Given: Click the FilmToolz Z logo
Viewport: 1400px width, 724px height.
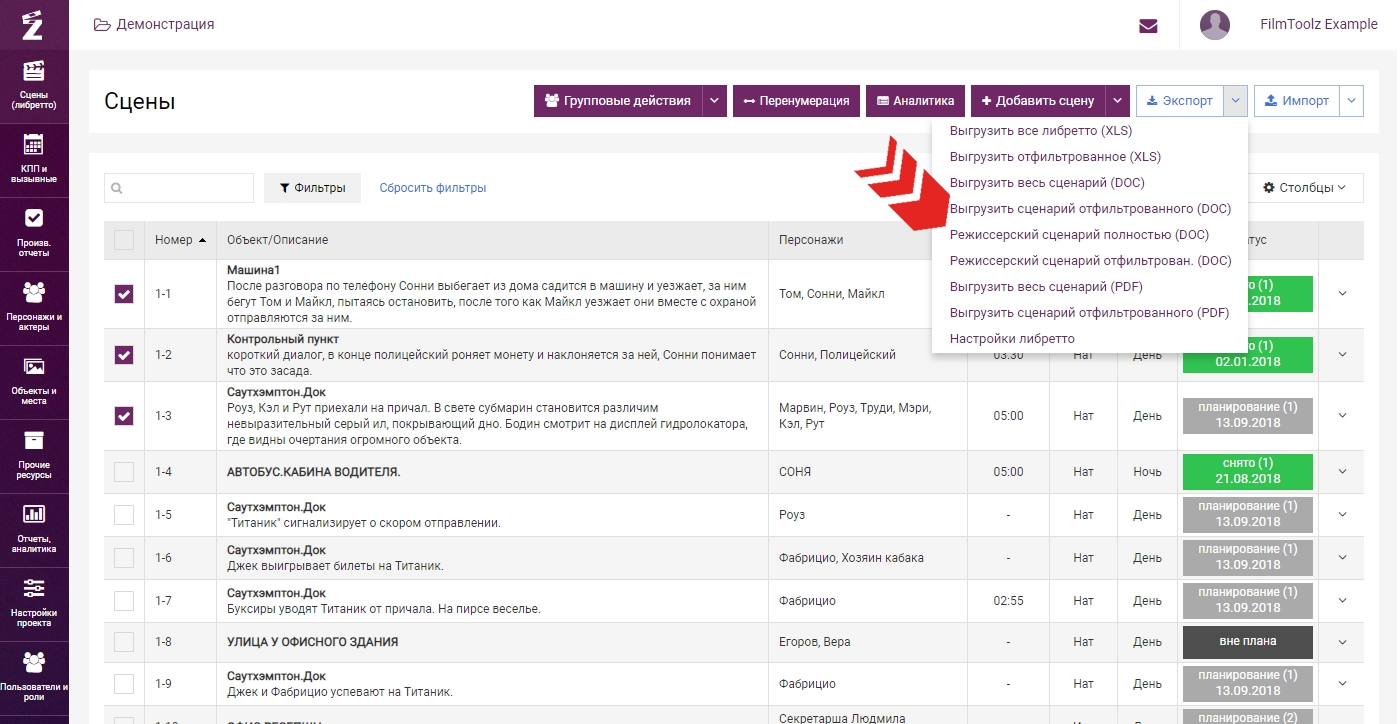Looking at the screenshot, I should (33, 24).
